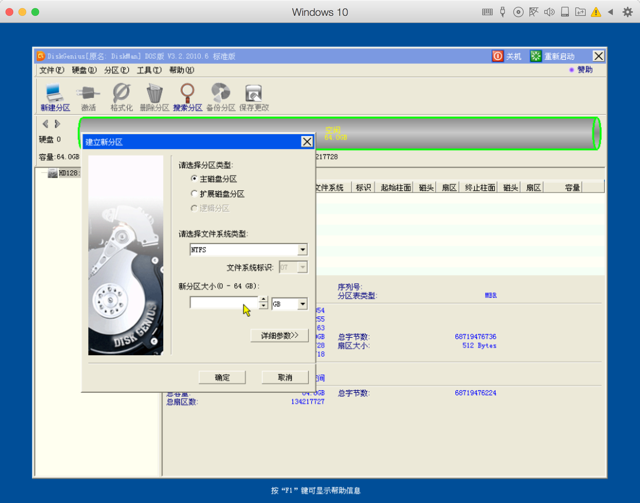Open Parallels settings gear icon
This screenshot has width=640, height=503.
(627, 12)
